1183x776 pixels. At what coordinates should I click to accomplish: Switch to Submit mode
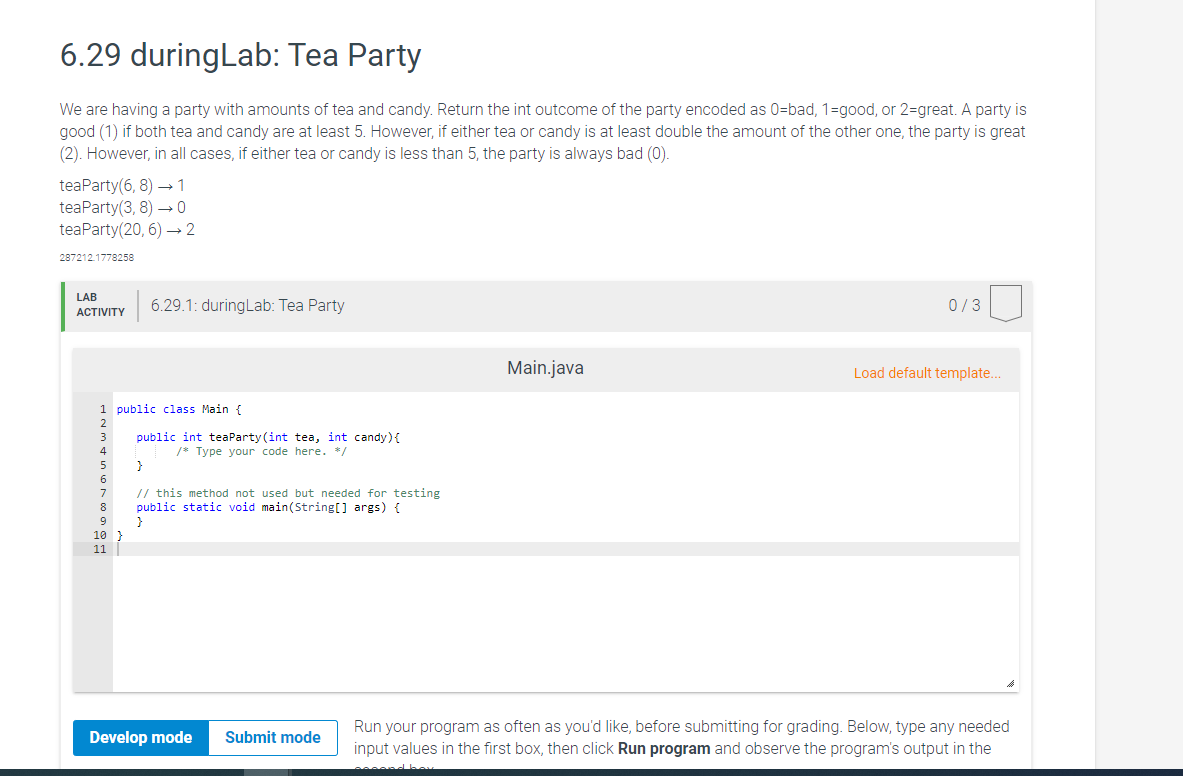272,737
